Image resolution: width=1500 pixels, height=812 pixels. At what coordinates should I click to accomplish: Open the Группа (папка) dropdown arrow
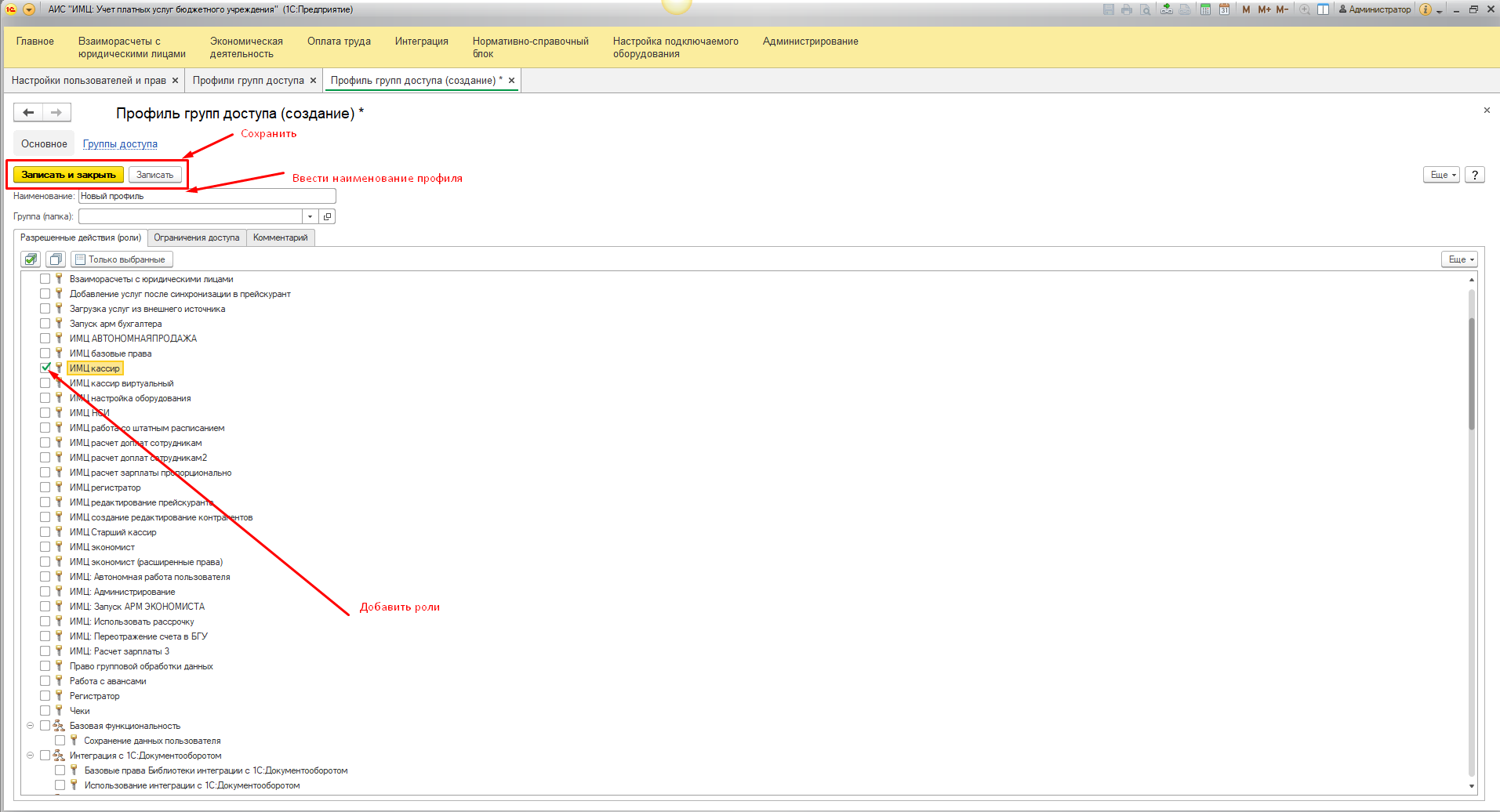click(311, 216)
